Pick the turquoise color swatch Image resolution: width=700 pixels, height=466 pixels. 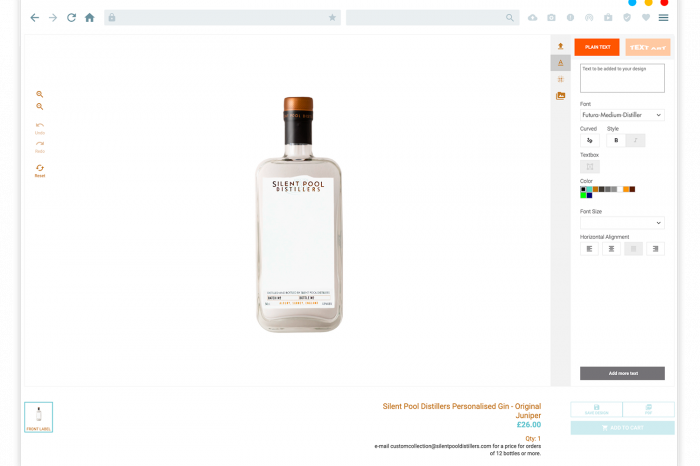coord(589,189)
